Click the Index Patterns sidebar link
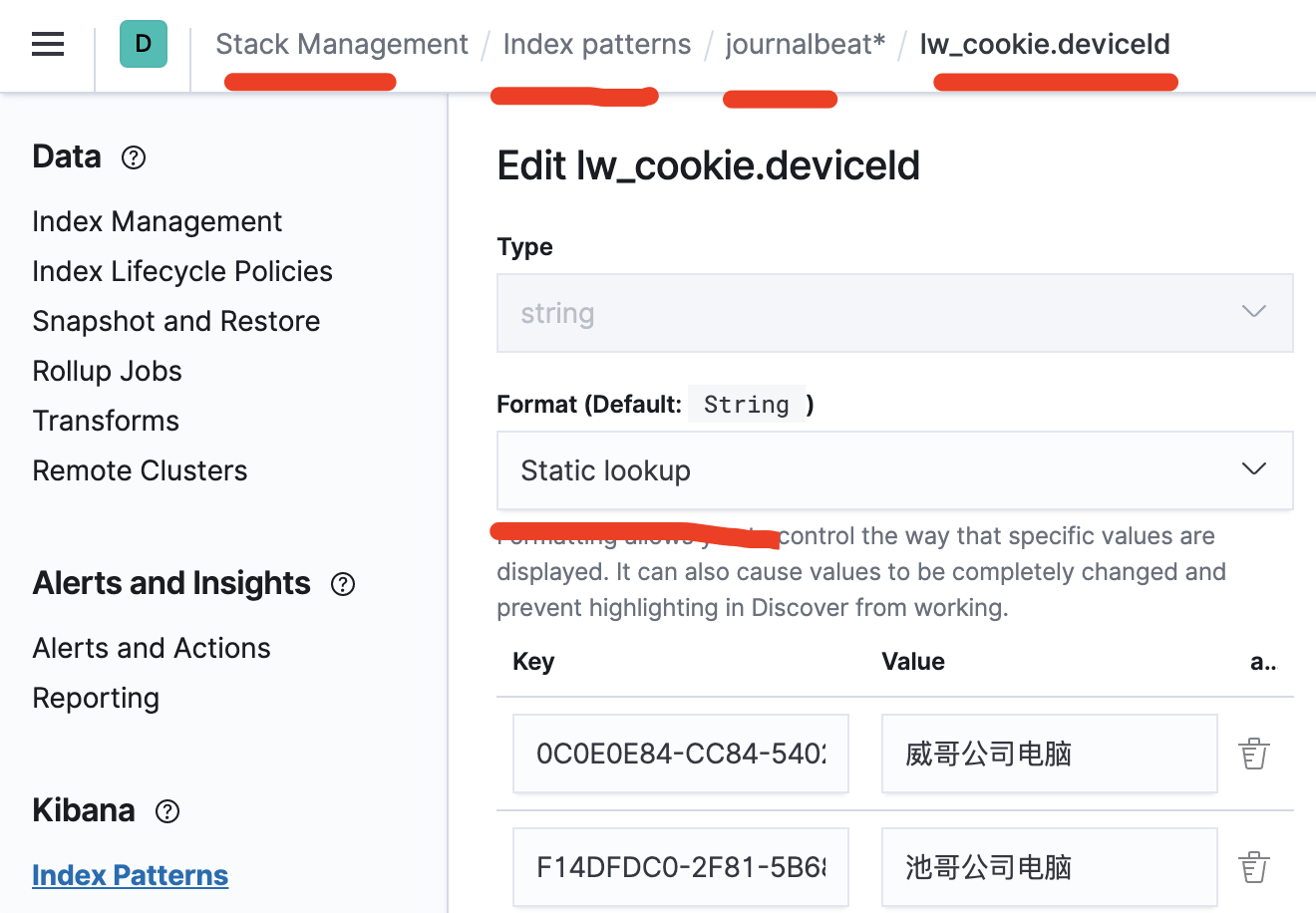Screen dimensions: 1316x913 coord(131,875)
